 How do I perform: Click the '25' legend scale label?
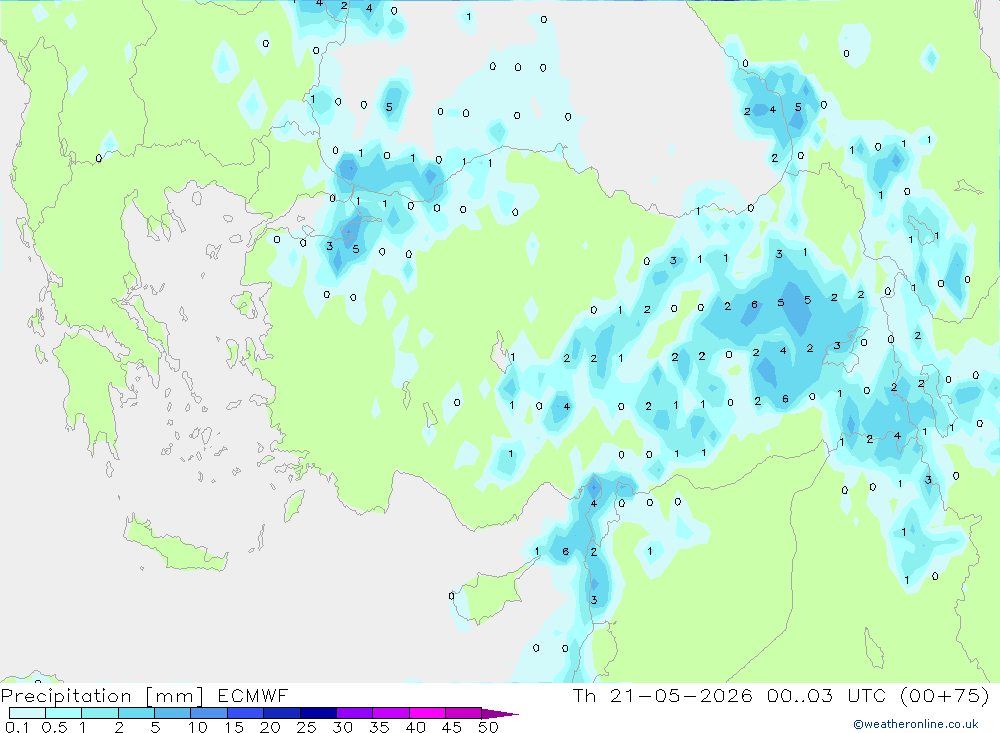coord(306,727)
